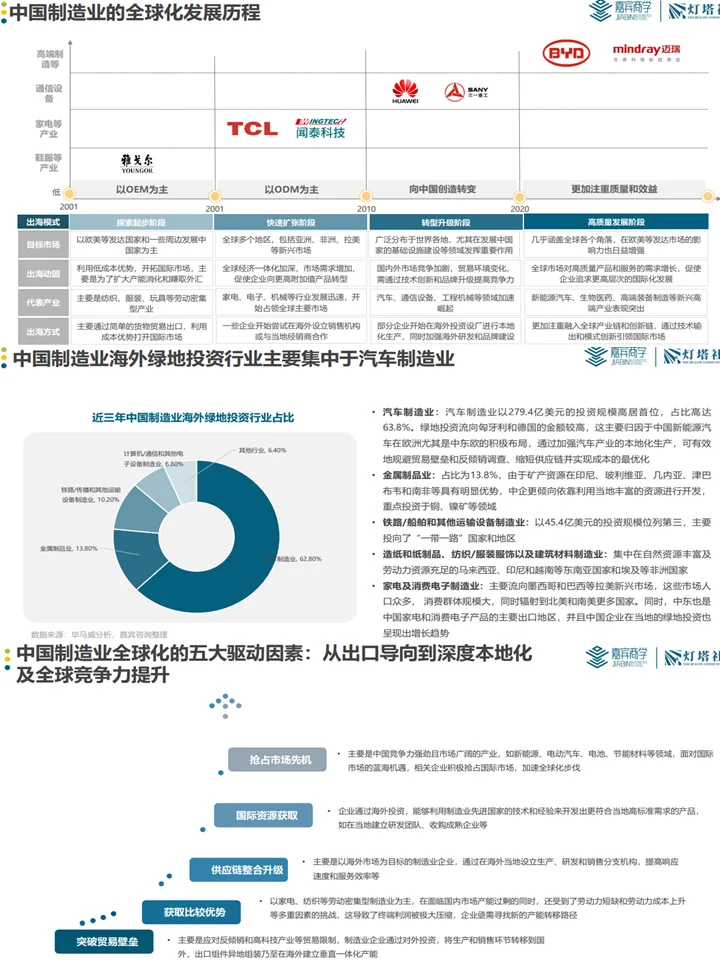
Task: Click 嘉宾商学 logo beside the 海外绿地投资 title
Action: tap(615, 356)
